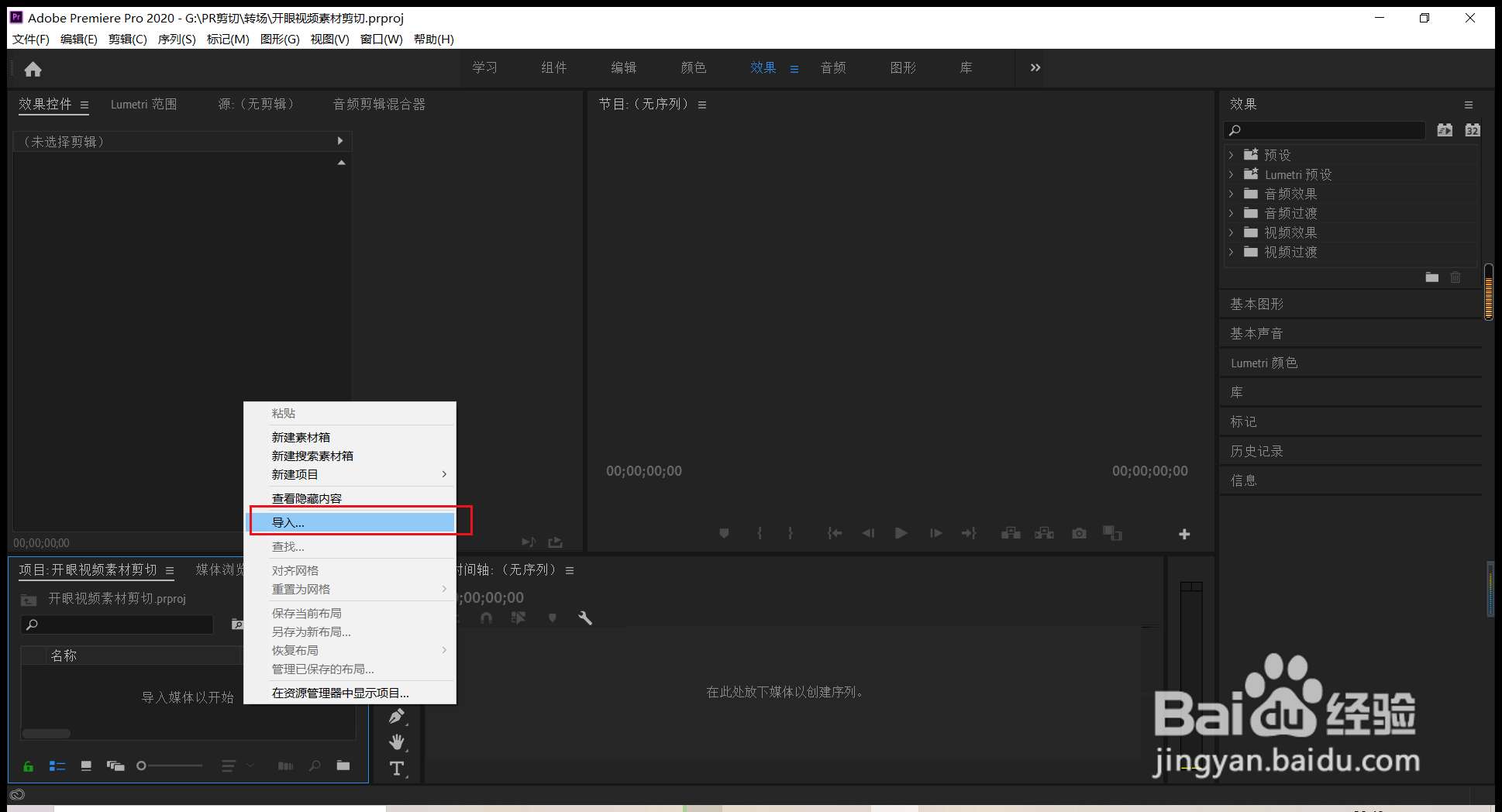Go to In point

pos(834,533)
